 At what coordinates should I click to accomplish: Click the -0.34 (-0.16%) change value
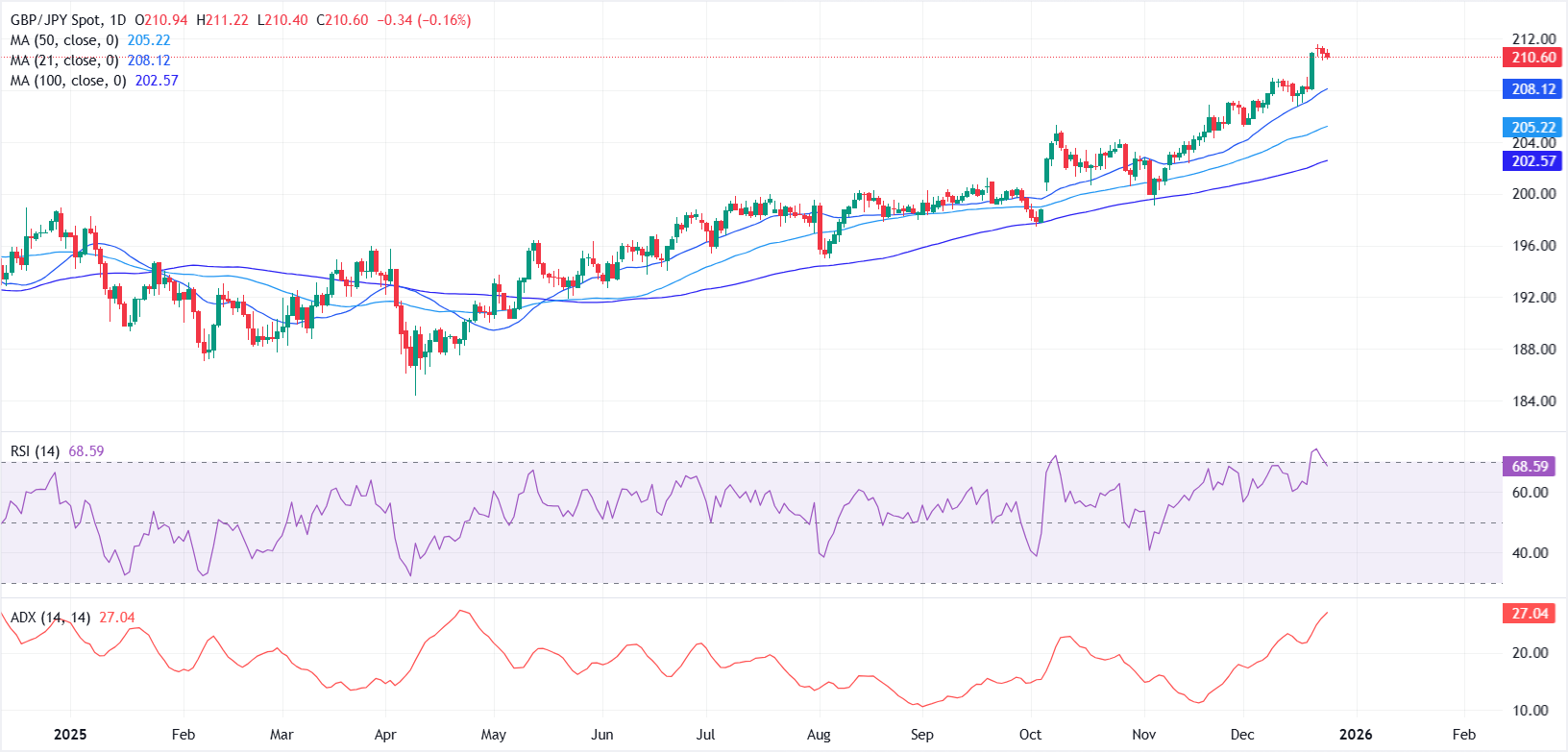pos(423,20)
